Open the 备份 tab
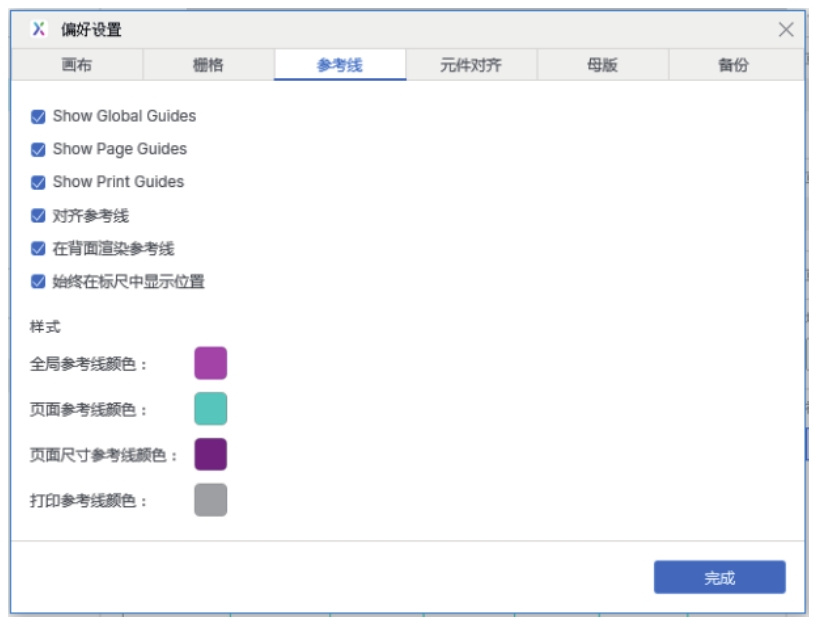Viewport: 813px width, 620px height. [x=733, y=65]
